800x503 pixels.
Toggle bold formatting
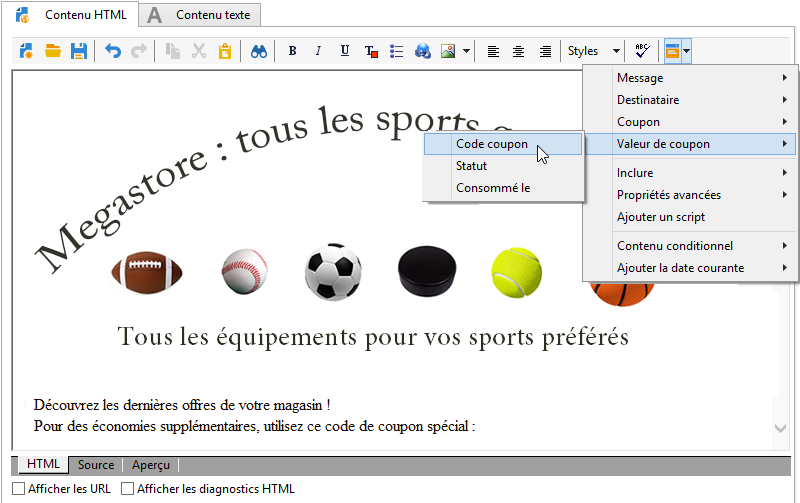292,51
